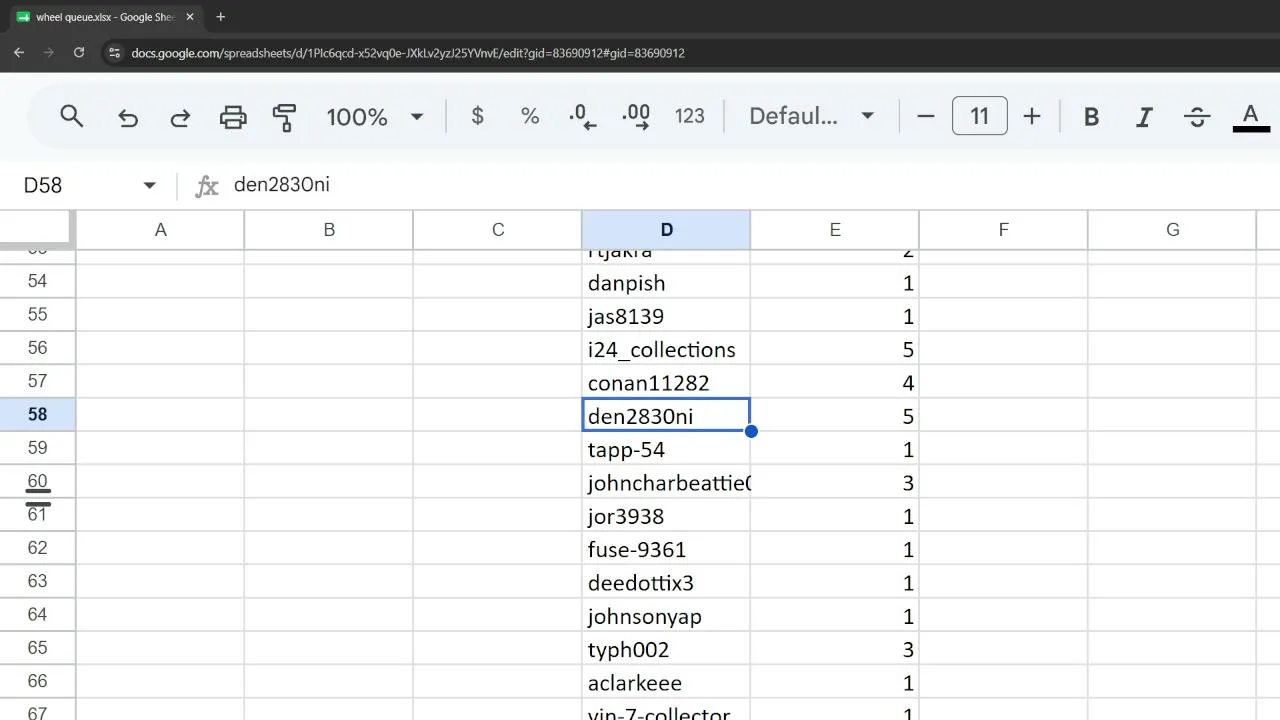This screenshot has height=720, width=1280.
Task: Select value 1 next to fuse-9361
Action: tap(835, 550)
